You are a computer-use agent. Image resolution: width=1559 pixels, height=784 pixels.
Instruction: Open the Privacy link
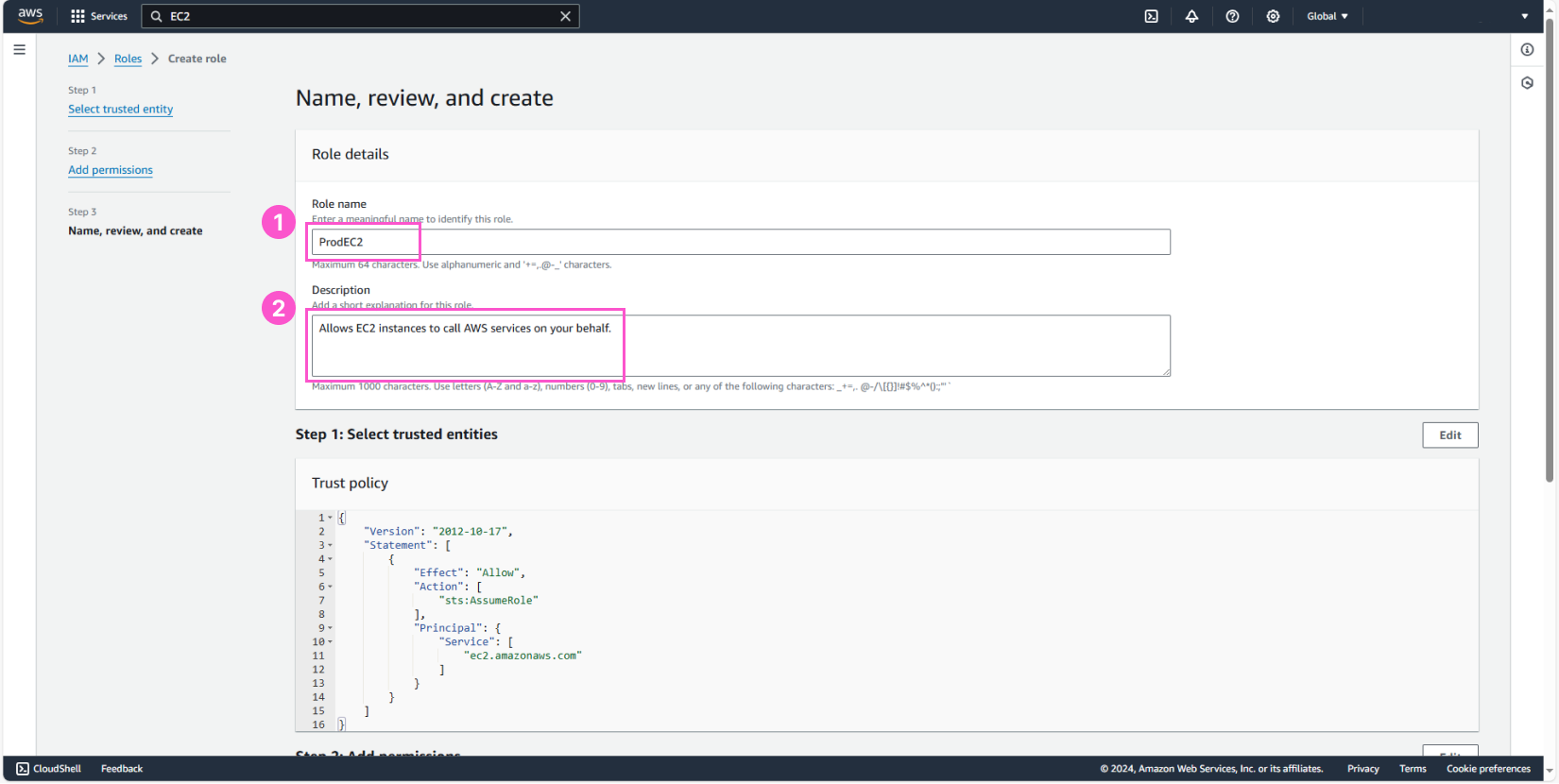(x=1362, y=769)
